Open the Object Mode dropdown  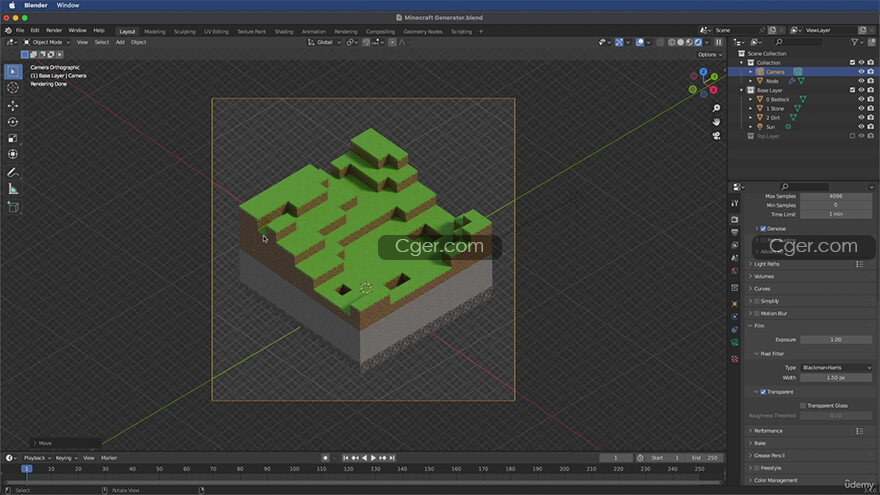pos(47,42)
